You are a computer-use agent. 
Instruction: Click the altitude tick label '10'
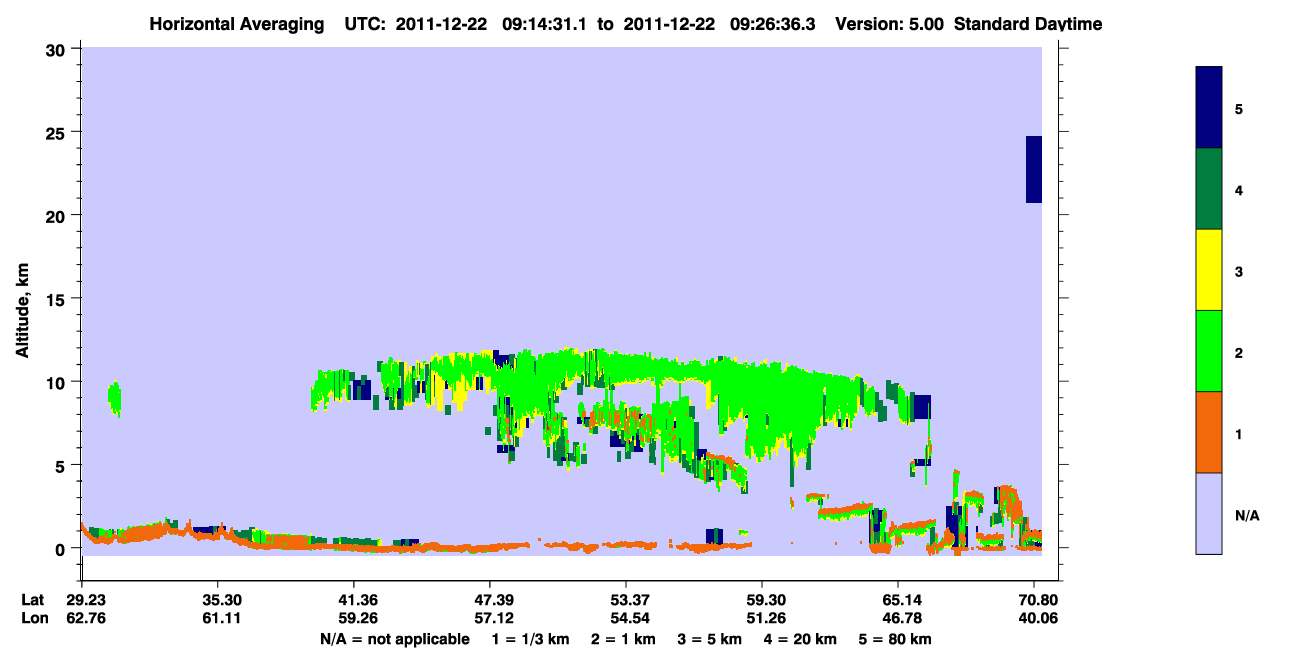[x=58, y=382]
